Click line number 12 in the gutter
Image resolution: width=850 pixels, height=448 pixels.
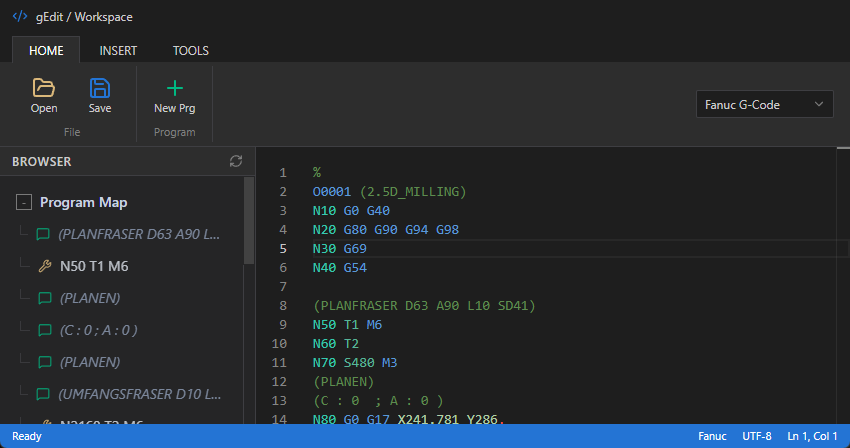point(279,381)
